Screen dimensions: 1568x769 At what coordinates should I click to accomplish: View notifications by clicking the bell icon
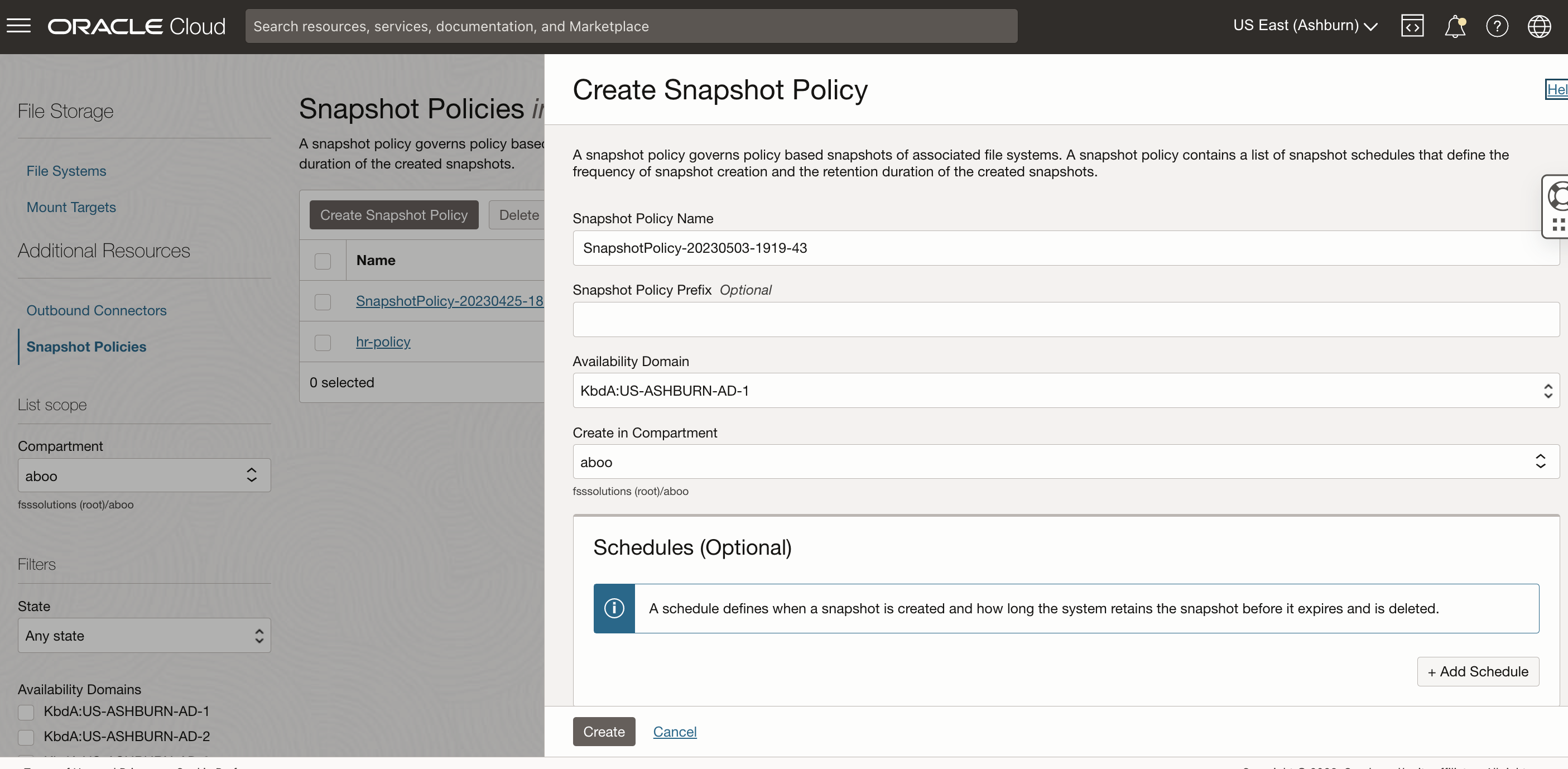(x=1455, y=26)
